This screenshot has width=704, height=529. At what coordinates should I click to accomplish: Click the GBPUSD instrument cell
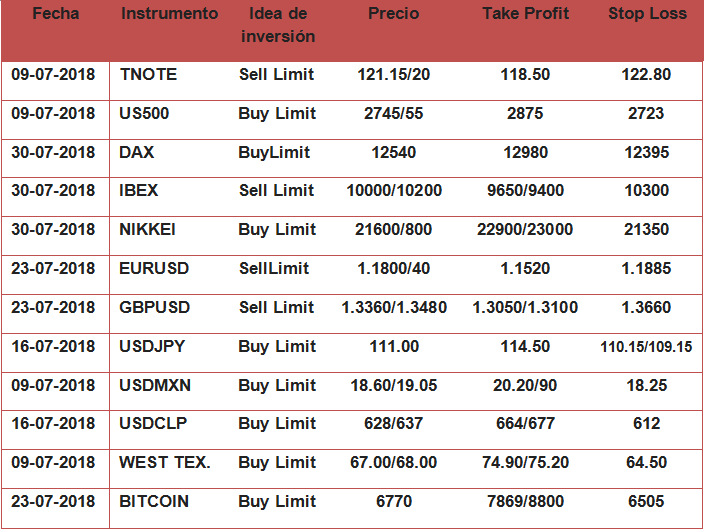click(x=154, y=308)
